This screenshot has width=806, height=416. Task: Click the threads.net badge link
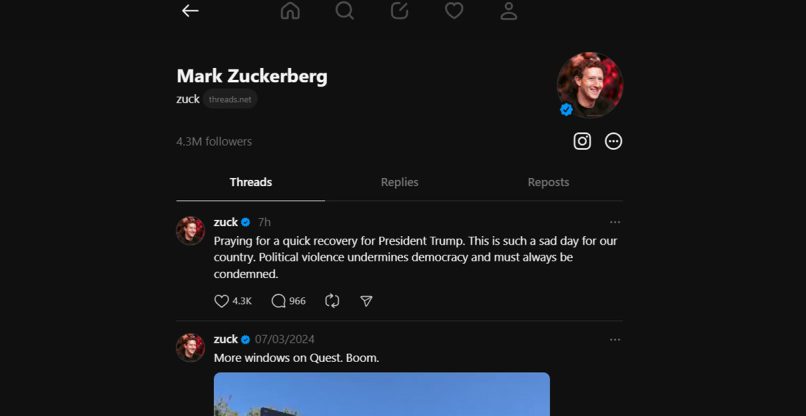[x=231, y=99]
